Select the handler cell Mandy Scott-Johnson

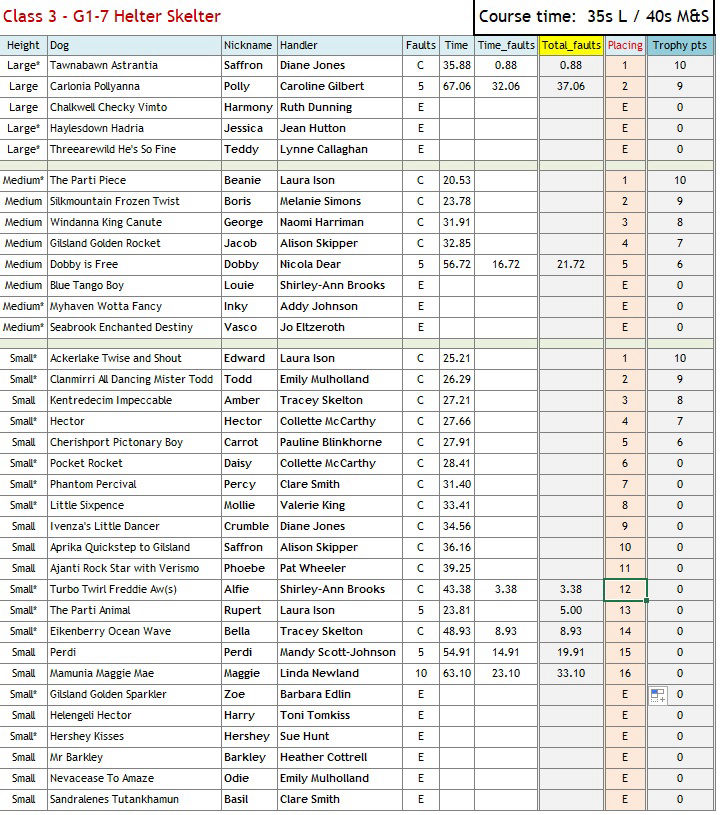tap(339, 652)
